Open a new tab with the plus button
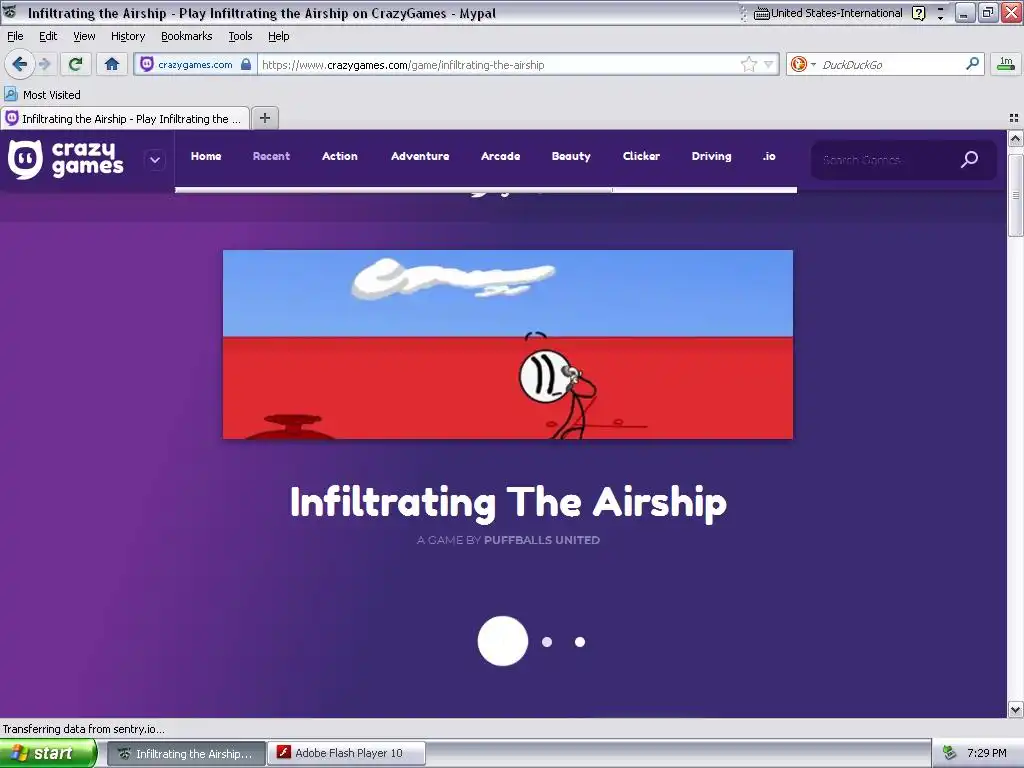 (x=264, y=118)
